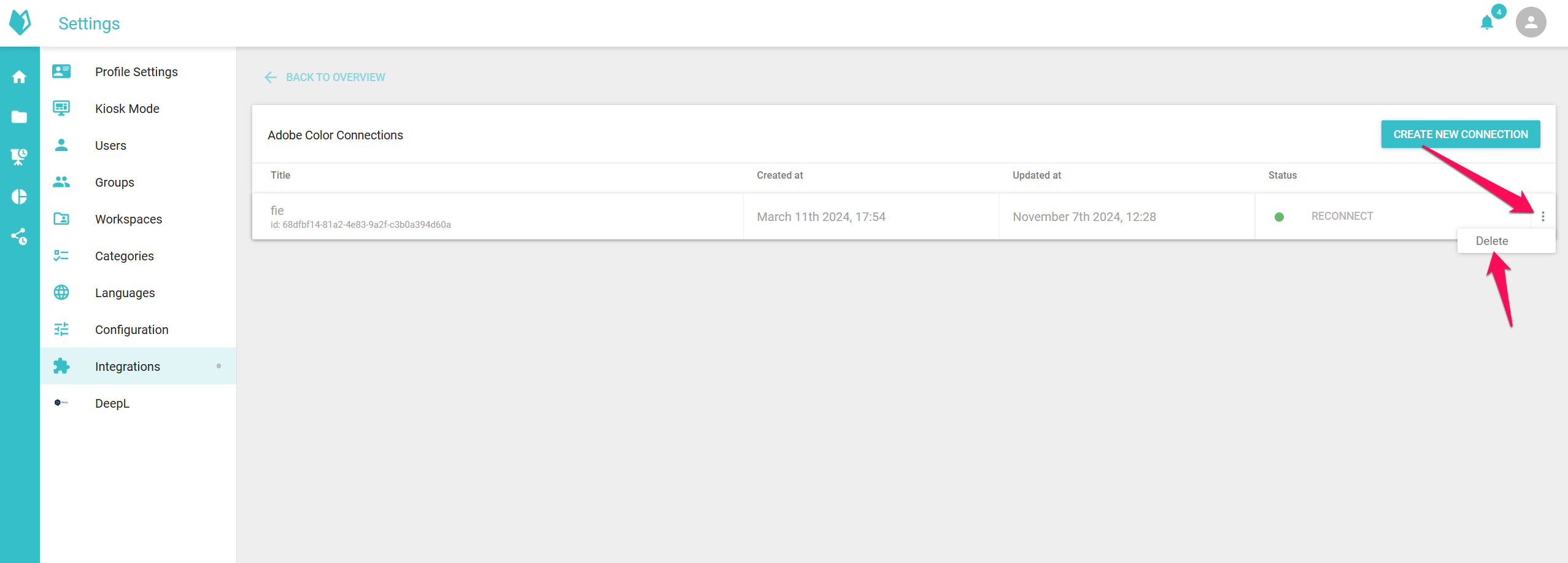Viewport: 1568px width, 563px height.
Task: Click the Integrations puzzle piece icon
Action: (61, 366)
